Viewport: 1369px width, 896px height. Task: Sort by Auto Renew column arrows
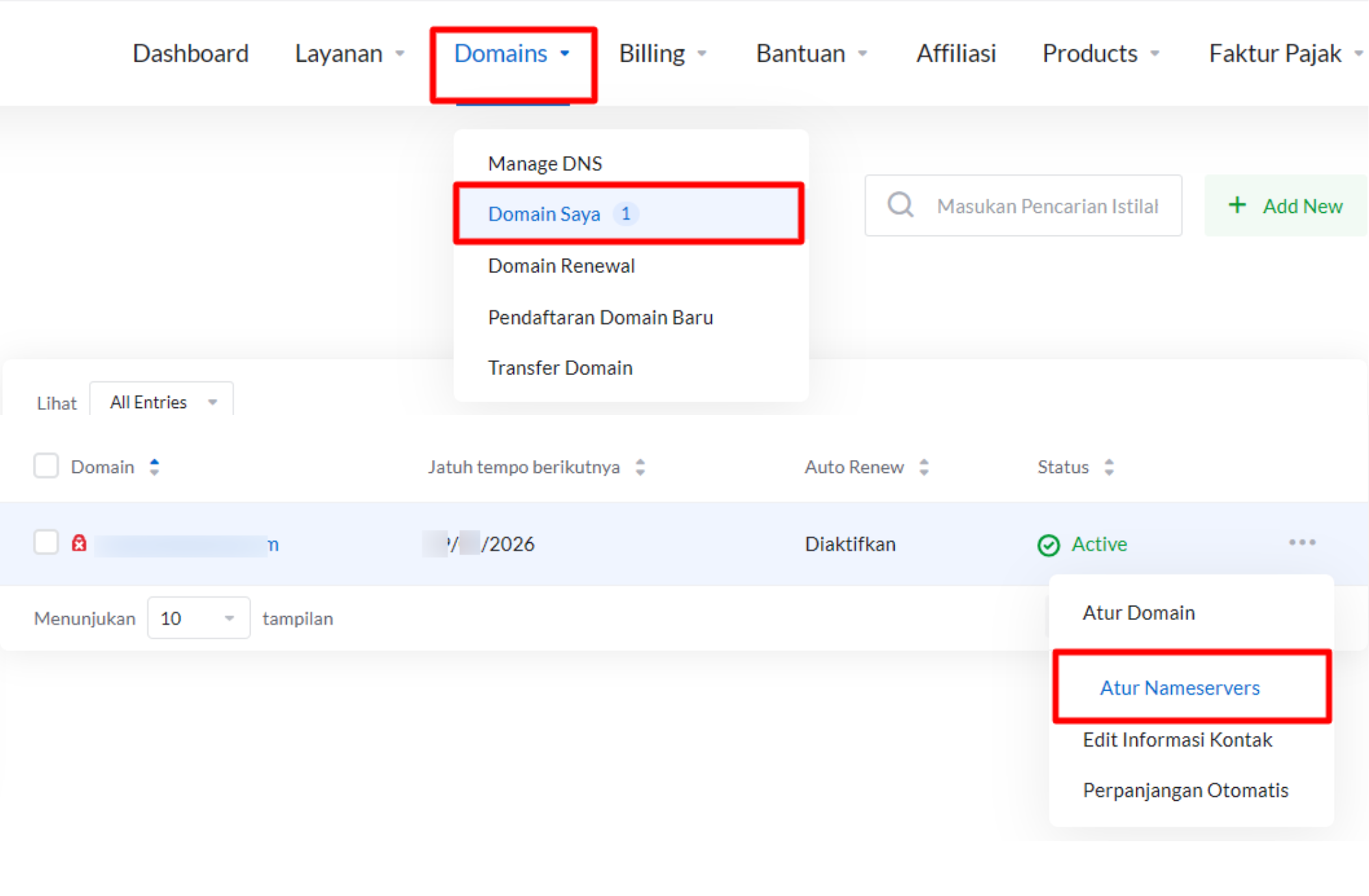[924, 468]
